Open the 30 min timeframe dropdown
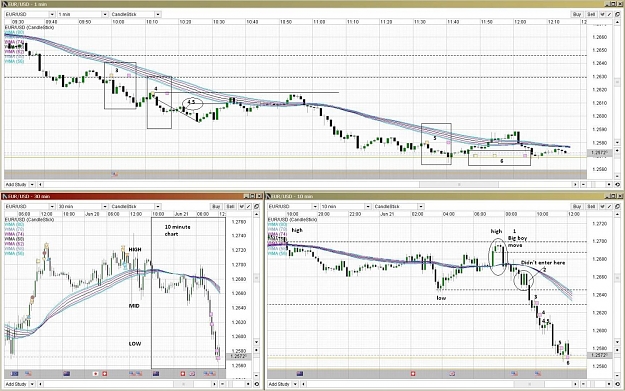 [83, 206]
